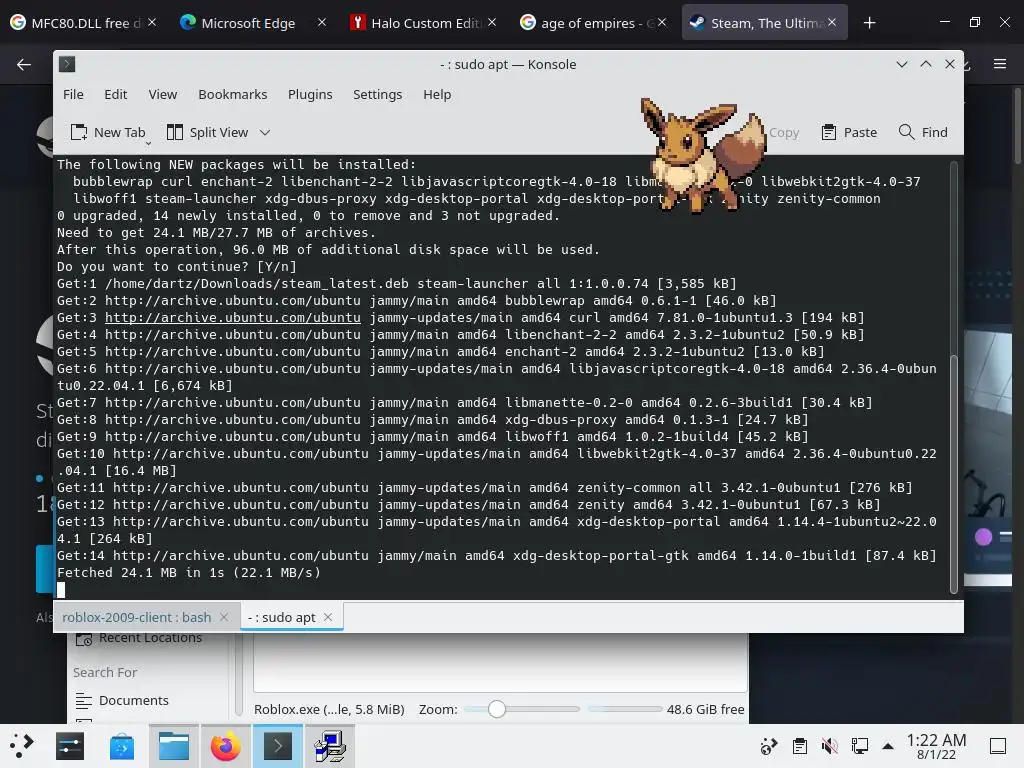Viewport: 1024px width, 768px height.
Task: Switch to the age of empires browser tab
Action: 594,23
